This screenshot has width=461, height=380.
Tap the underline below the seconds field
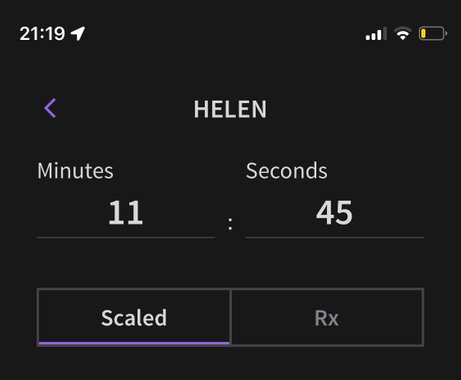coord(335,237)
